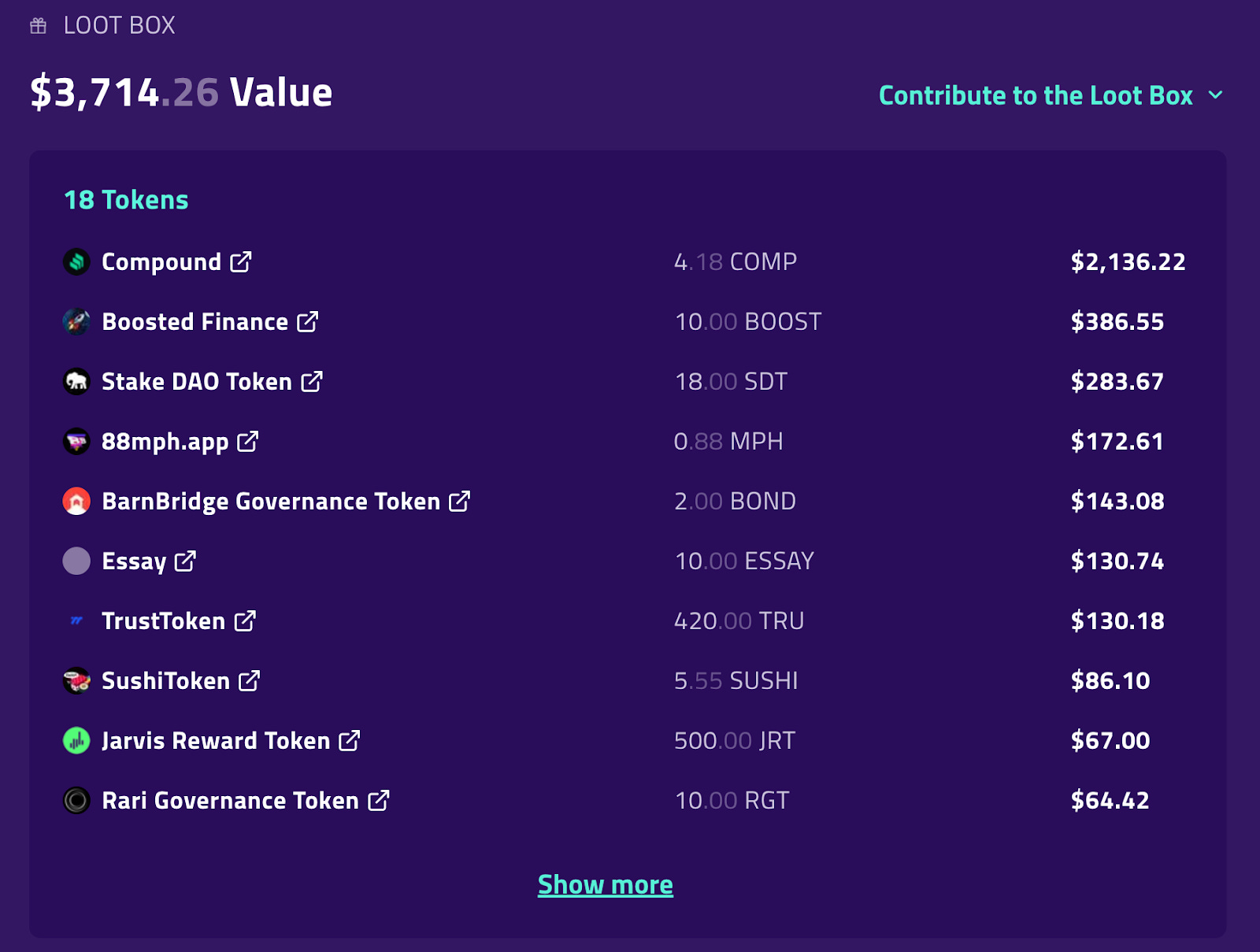Select the 10.00 RGT amount
Viewport: 1260px width, 952px height.
coord(732,800)
